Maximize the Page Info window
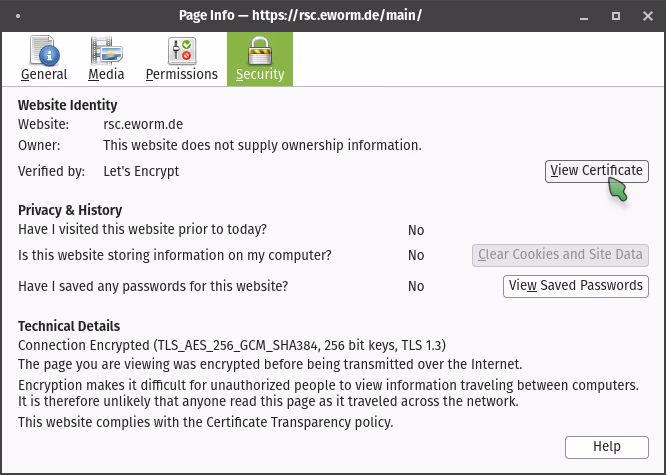Viewport: 666px width, 475px height. (616, 15)
